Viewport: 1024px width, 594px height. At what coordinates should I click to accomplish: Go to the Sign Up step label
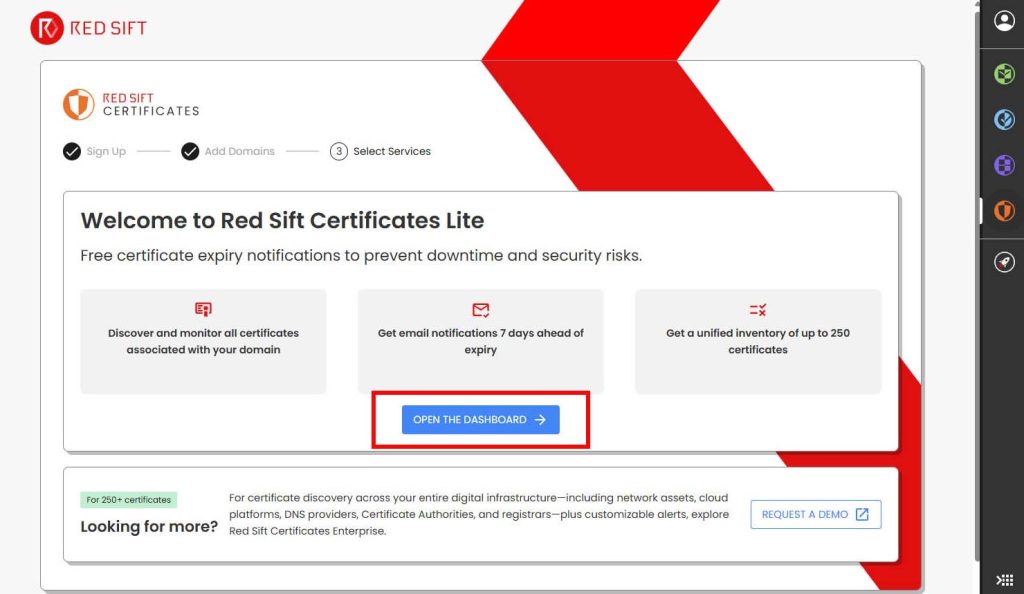click(106, 151)
